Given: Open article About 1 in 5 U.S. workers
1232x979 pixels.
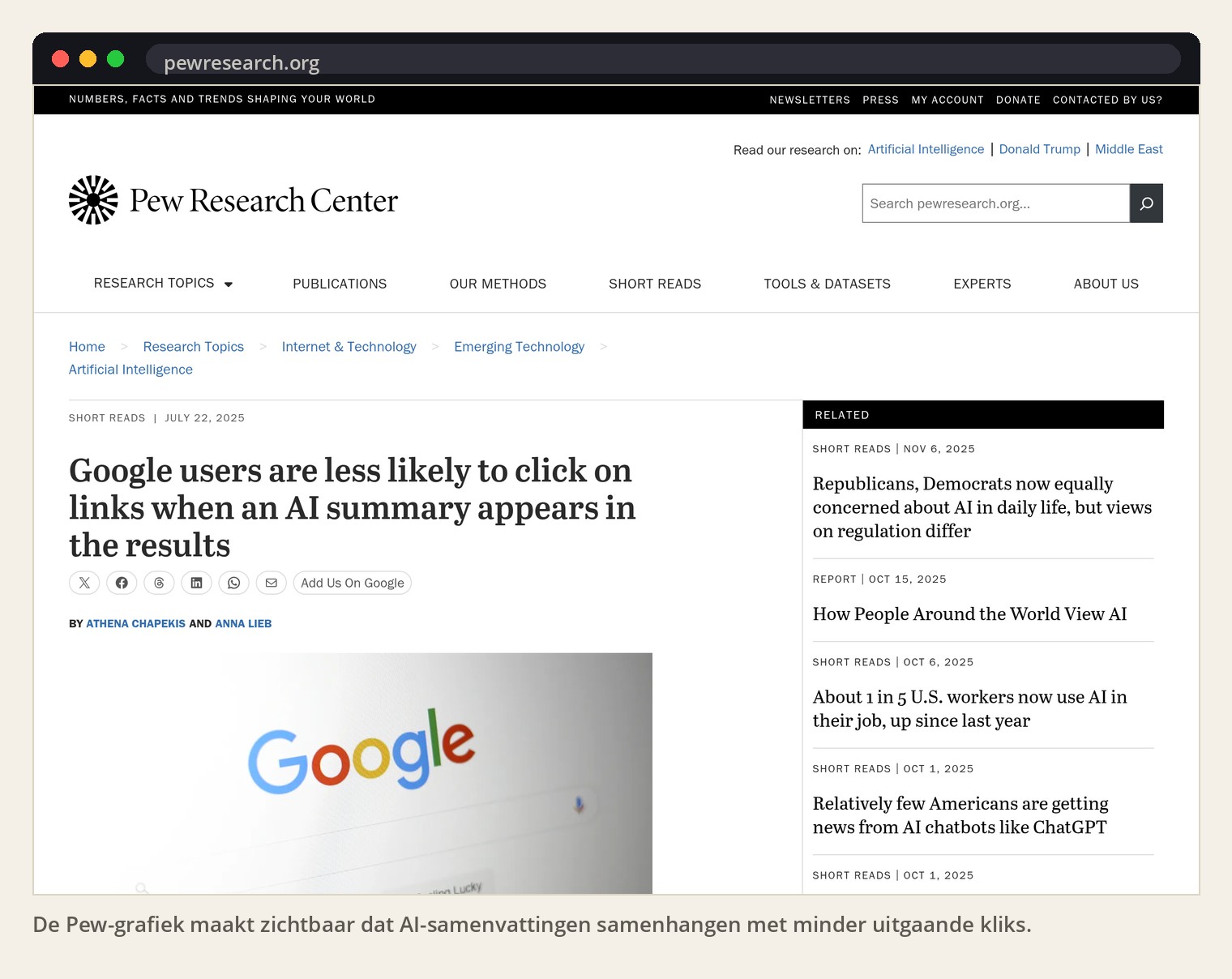Looking at the screenshot, I should (x=970, y=709).
